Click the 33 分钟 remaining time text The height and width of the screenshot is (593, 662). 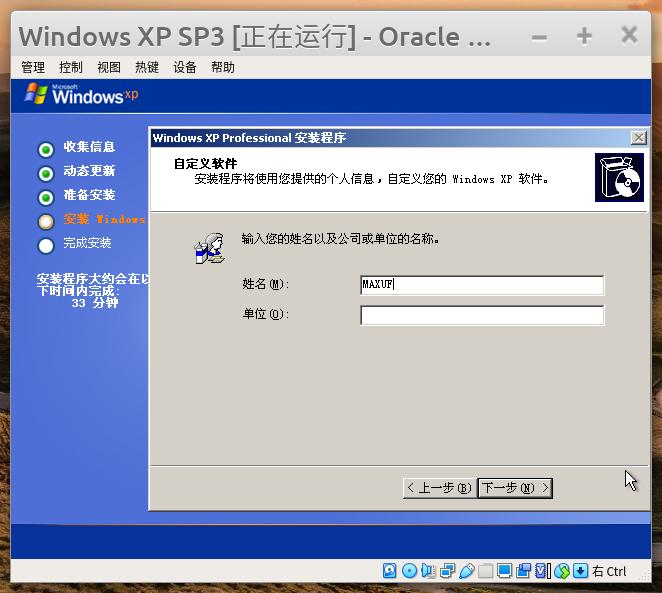[x=95, y=303]
